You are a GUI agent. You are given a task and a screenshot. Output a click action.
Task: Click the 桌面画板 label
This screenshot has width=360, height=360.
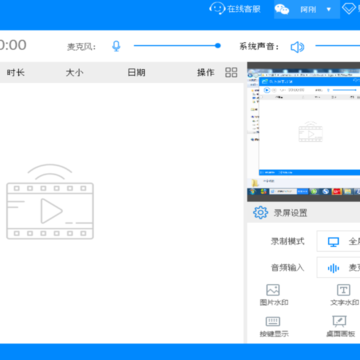340,334
